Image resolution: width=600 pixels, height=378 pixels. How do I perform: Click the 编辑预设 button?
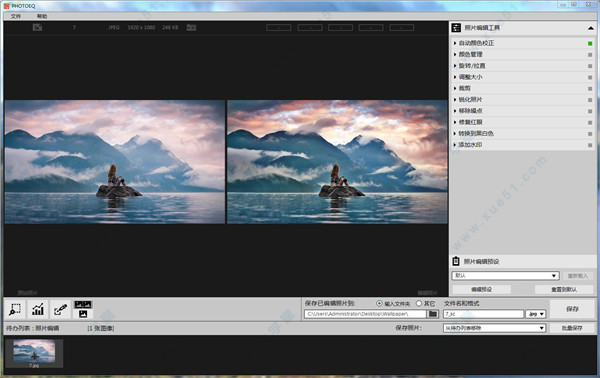(x=481, y=289)
